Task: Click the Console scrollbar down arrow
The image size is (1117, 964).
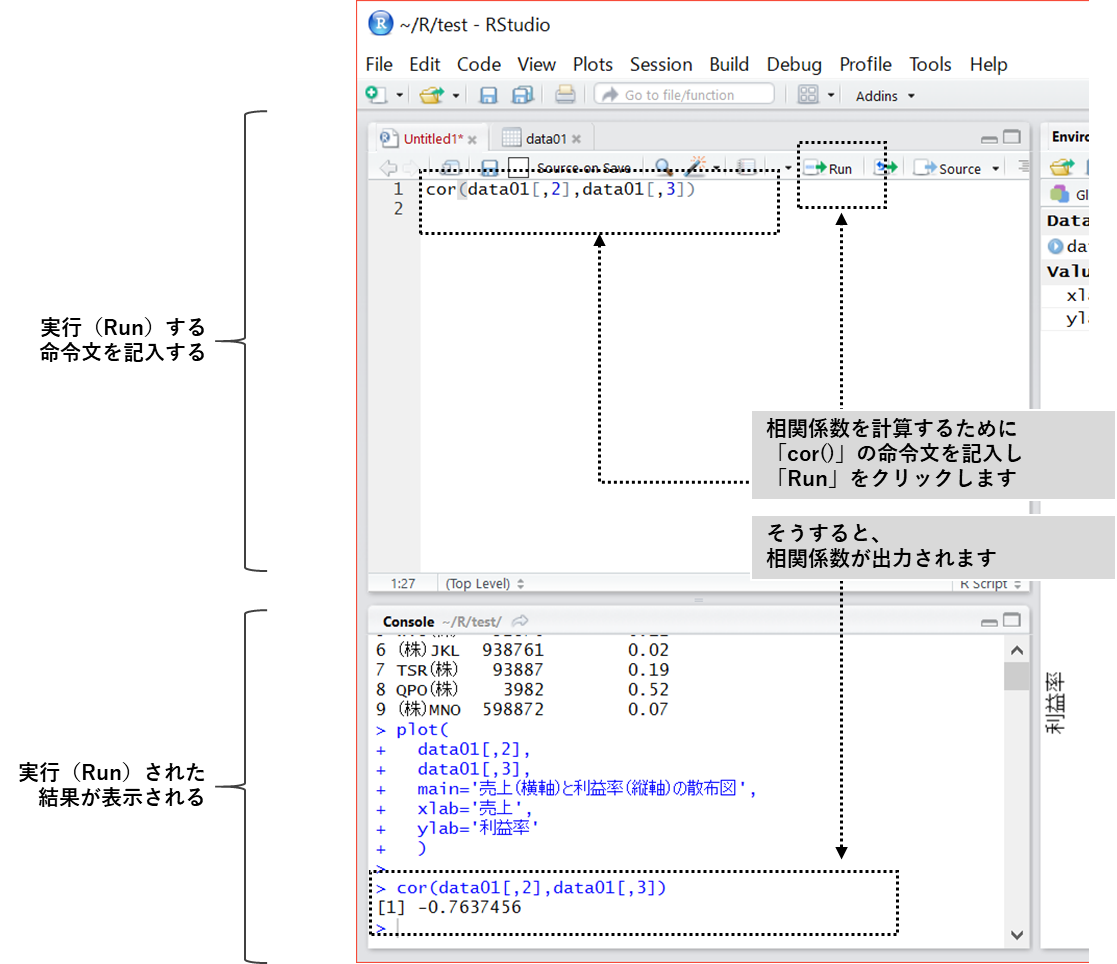Action: [x=1016, y=935]
